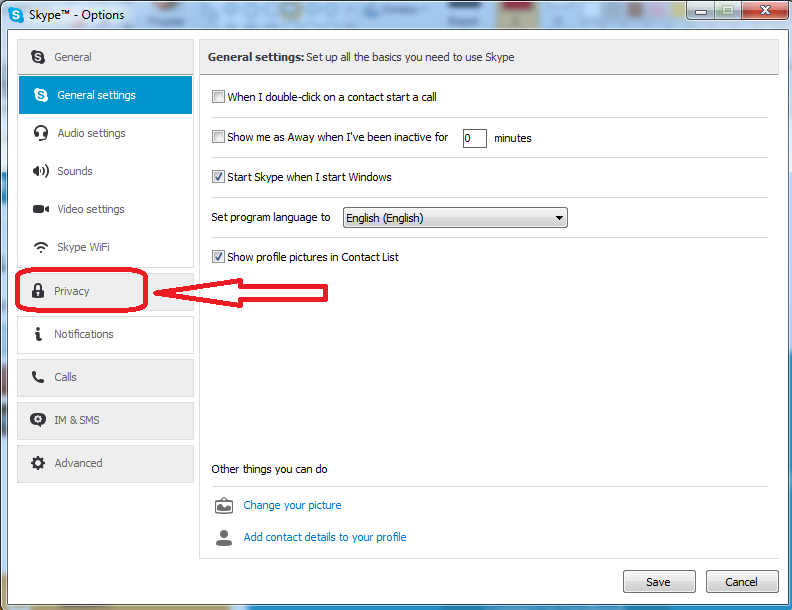The height and width of the screenshot is (610, 792).
Task: Click the Save button
Action: click(659, 582)
